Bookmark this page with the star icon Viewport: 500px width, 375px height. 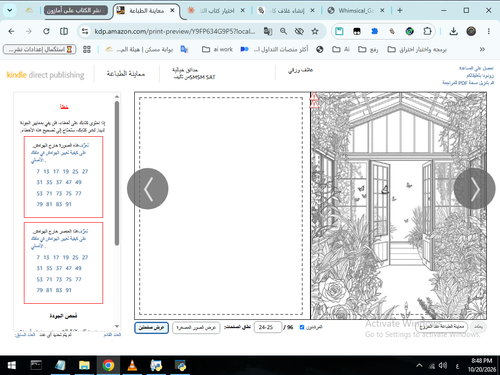(x=315, y=31)
